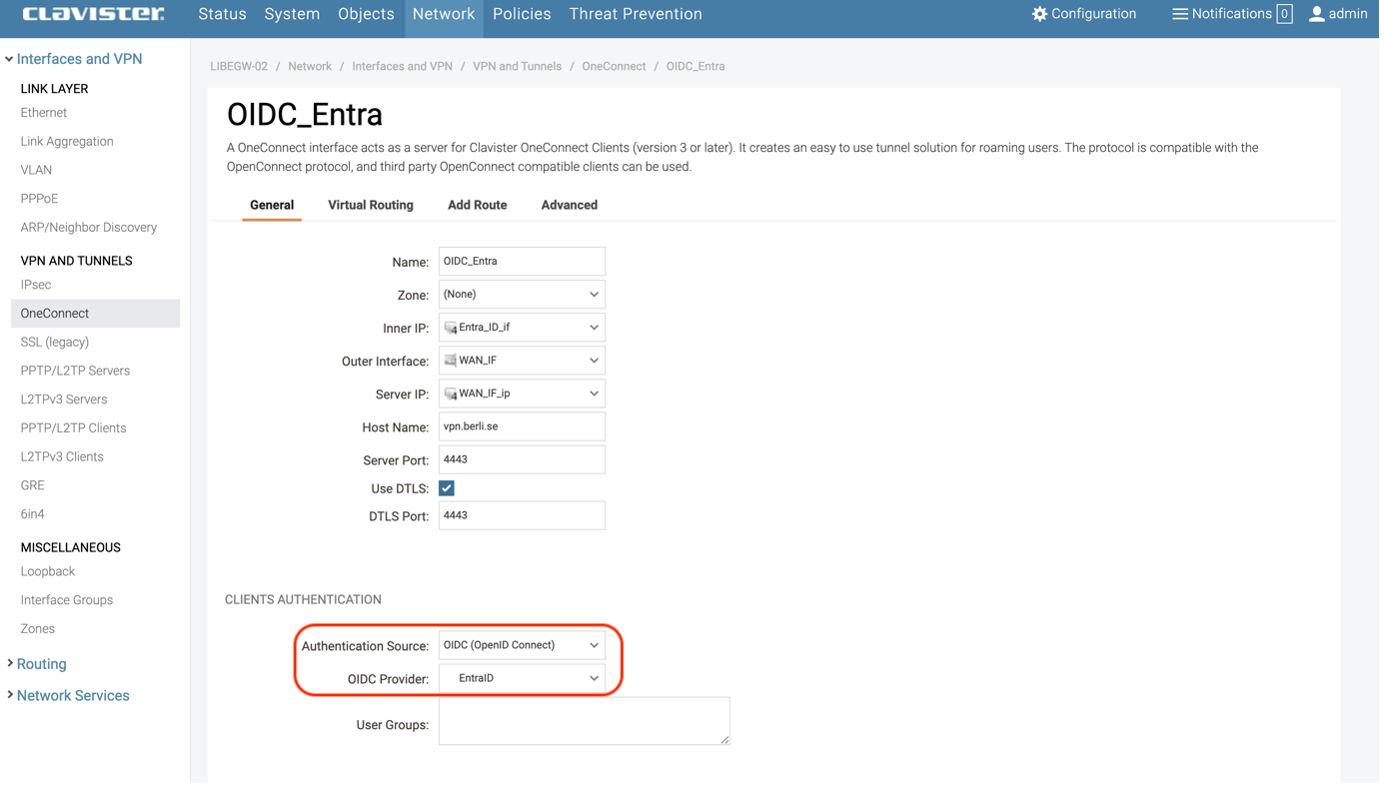The image size is (1384, 788).
Task: Open the Network menu
Action: [x=444, y=14]
